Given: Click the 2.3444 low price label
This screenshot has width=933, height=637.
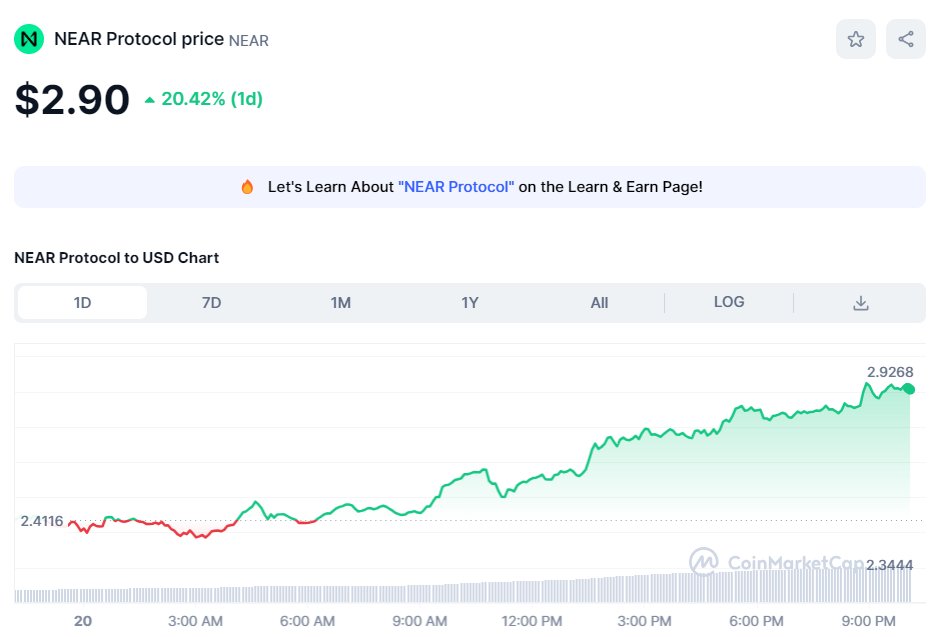Looking at the screenshot, I should [889, 565].
